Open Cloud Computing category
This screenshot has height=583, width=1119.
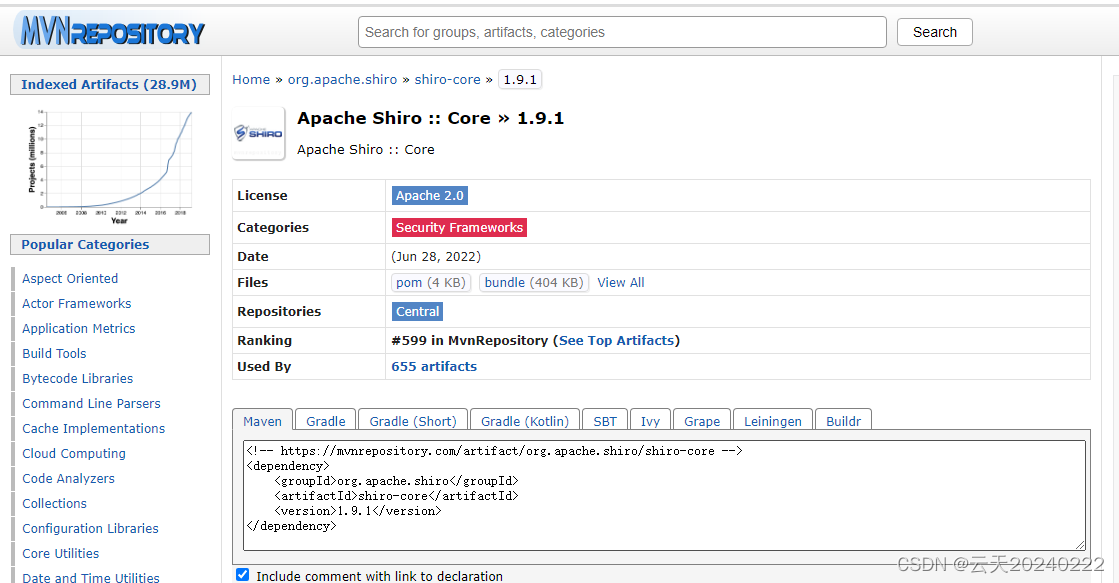point(74,453)
